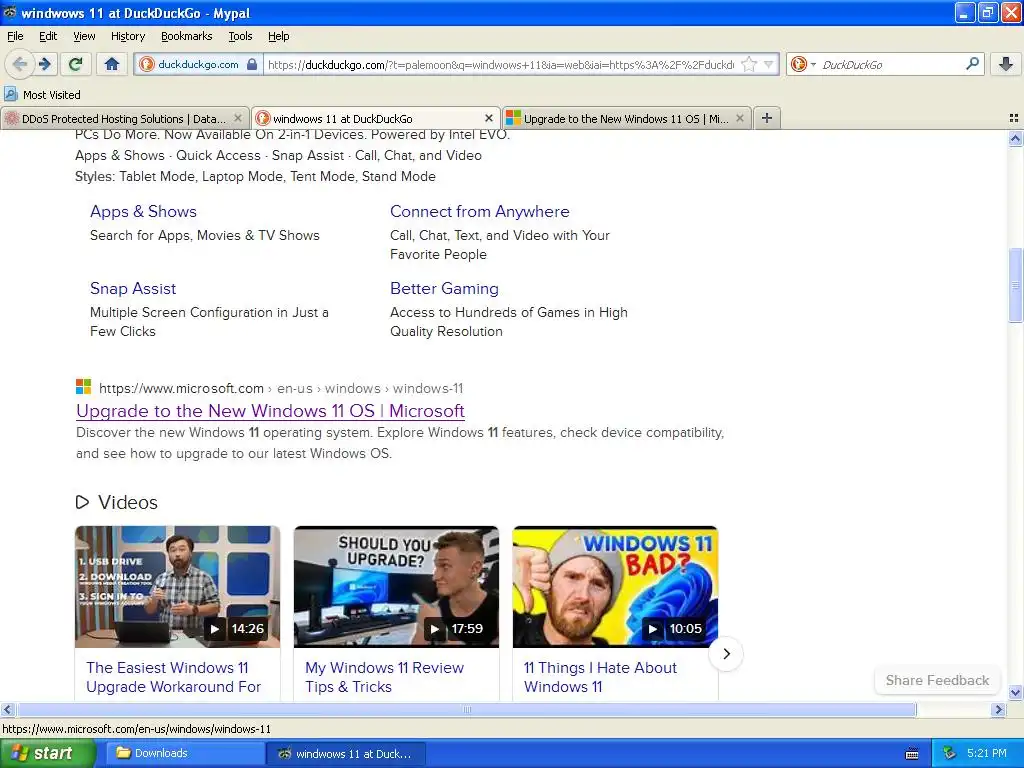Click the duckduckgo.com site identity box
The width and height of the screenshot is (1024, 768).
coord(198,64)
